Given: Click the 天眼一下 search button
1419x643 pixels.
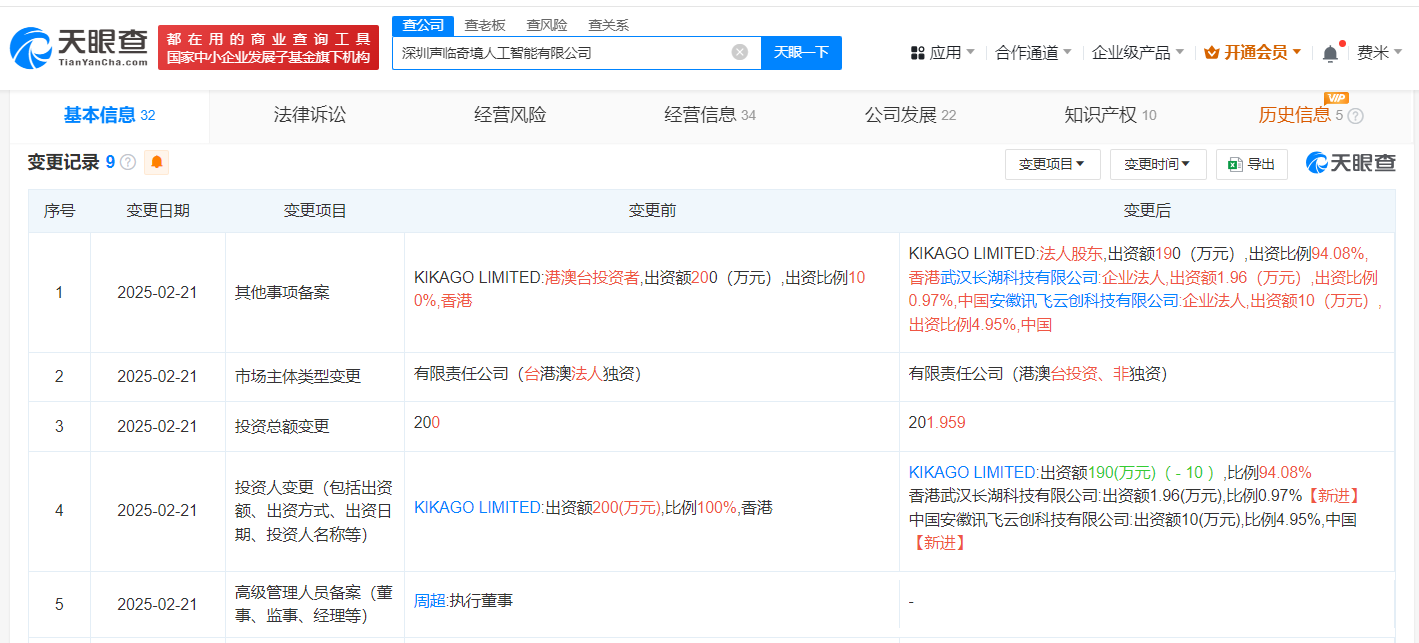Looking at the screenshot, I should tap(801, 52).
